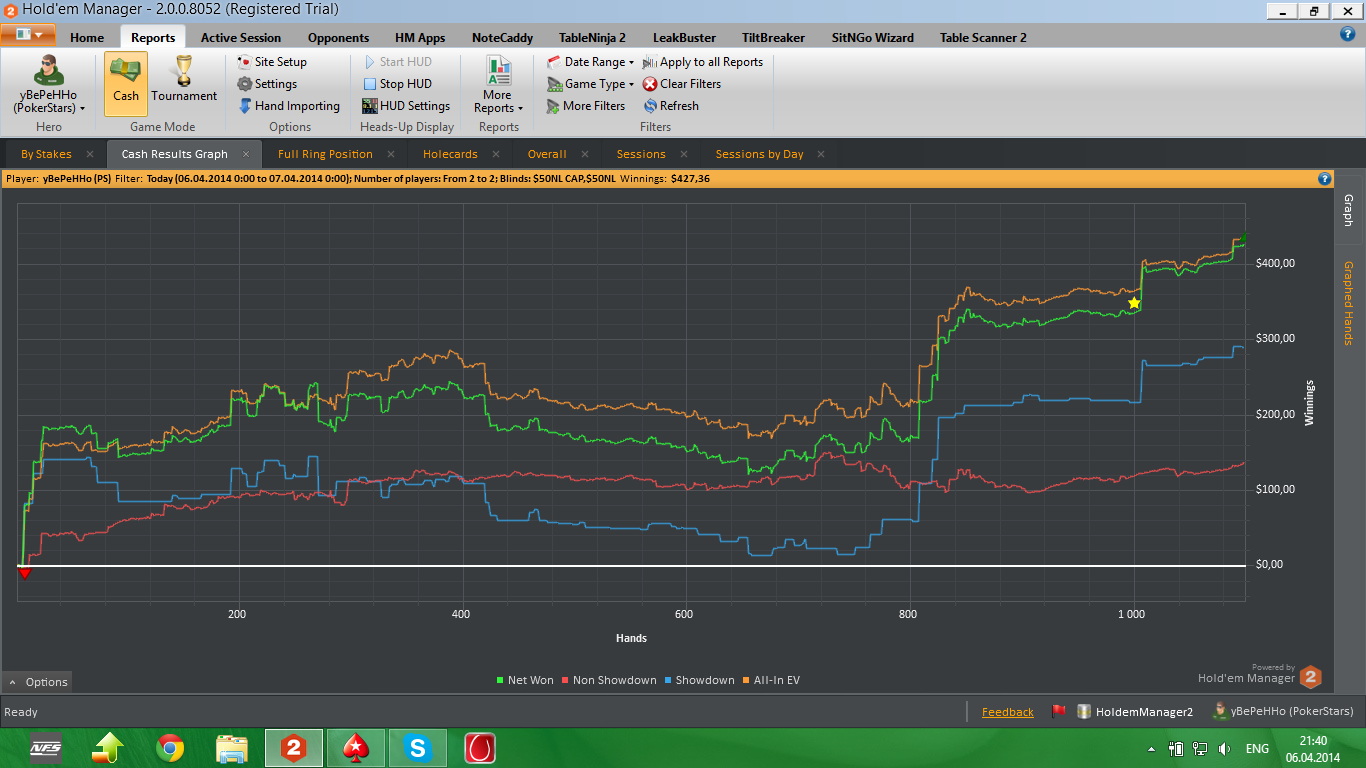Refresh the report
Screen dimensions: 1366x768
671,106
